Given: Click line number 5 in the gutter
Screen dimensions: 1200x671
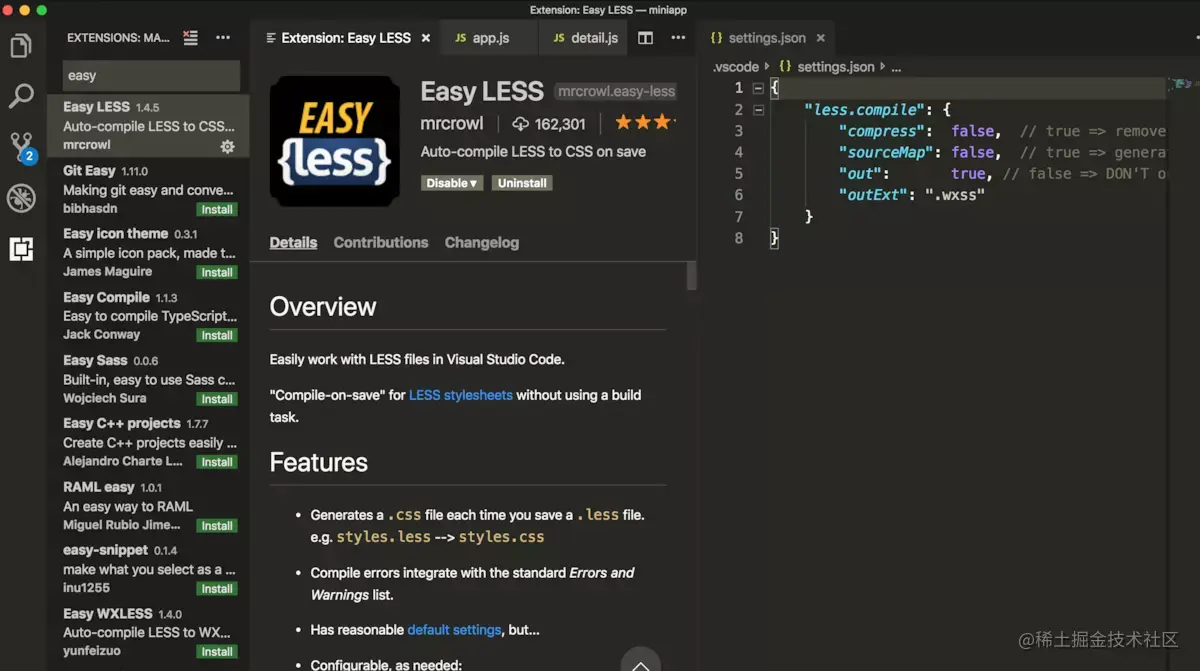Looking at the screenshot, I should [739, 174].
